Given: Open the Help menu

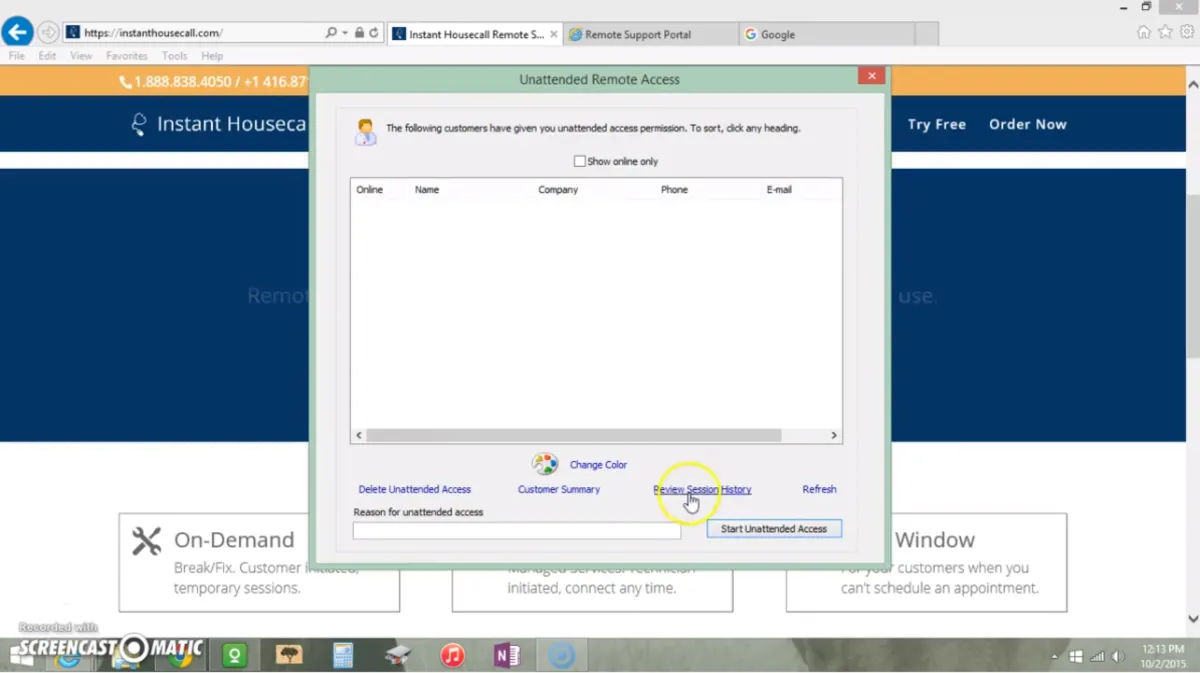Looking at the screenshot, I should click(x=212, y=56).
